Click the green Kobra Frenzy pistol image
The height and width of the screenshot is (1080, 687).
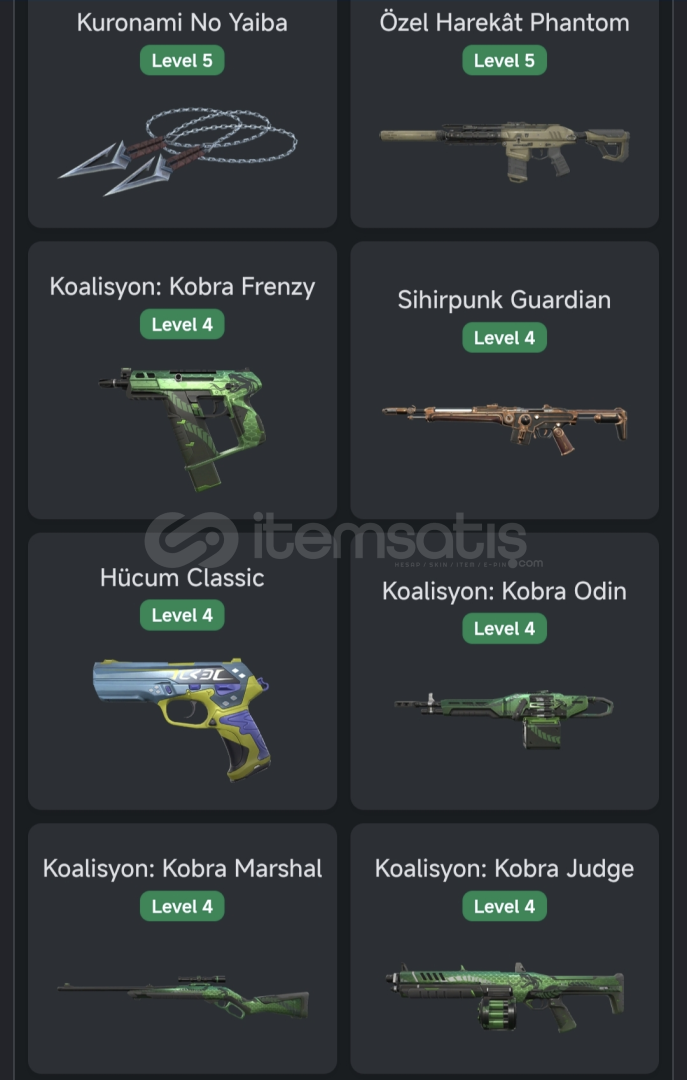coord(183,428)
